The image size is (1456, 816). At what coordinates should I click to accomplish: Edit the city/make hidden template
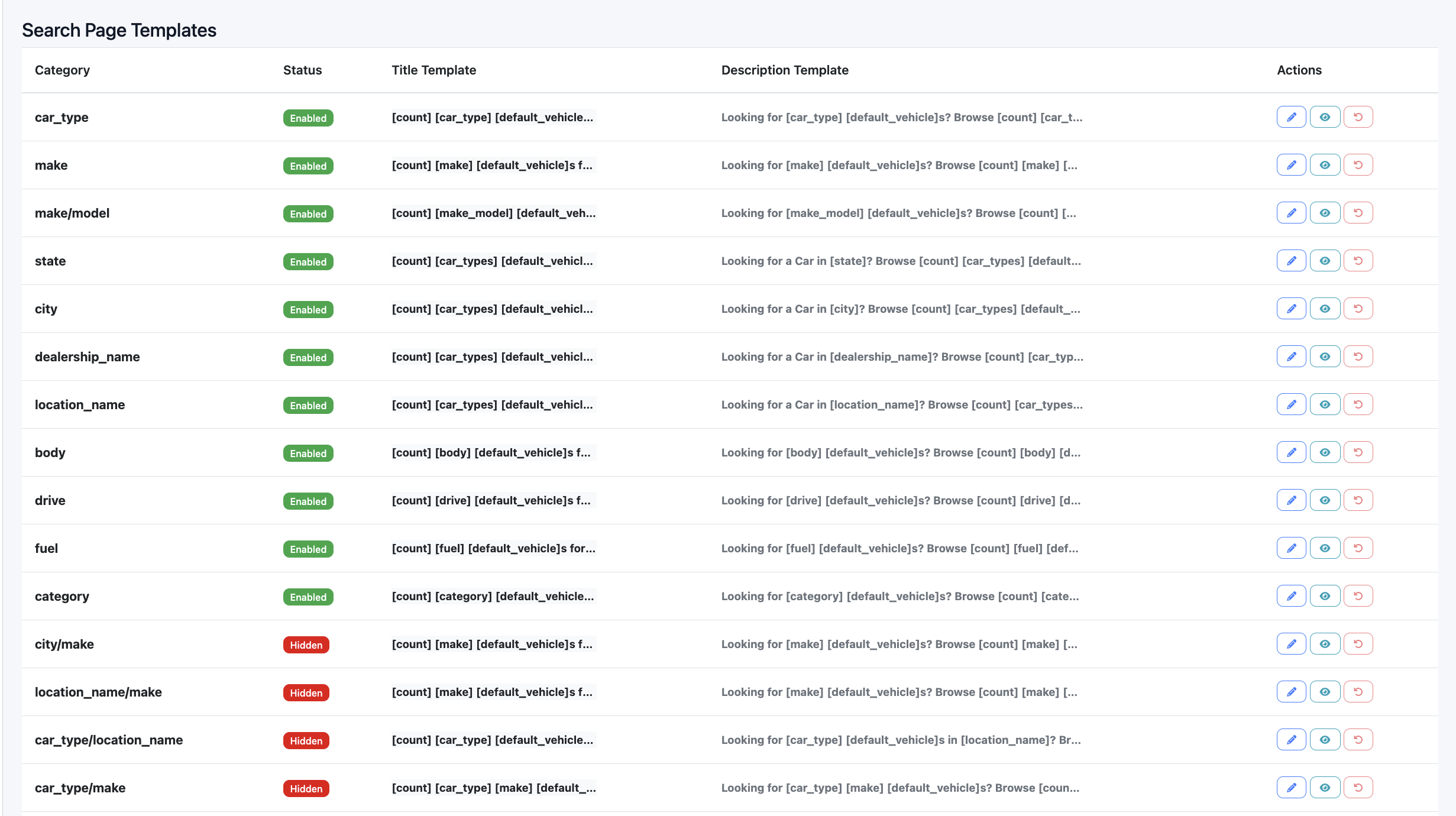click(x=1291, y=644)
